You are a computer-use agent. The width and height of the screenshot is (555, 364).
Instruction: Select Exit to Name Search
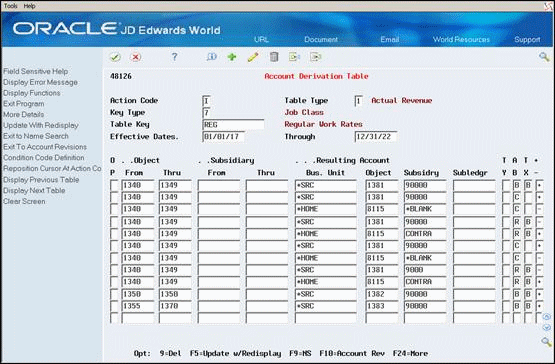pyautogui.click(x=36, y=136)
